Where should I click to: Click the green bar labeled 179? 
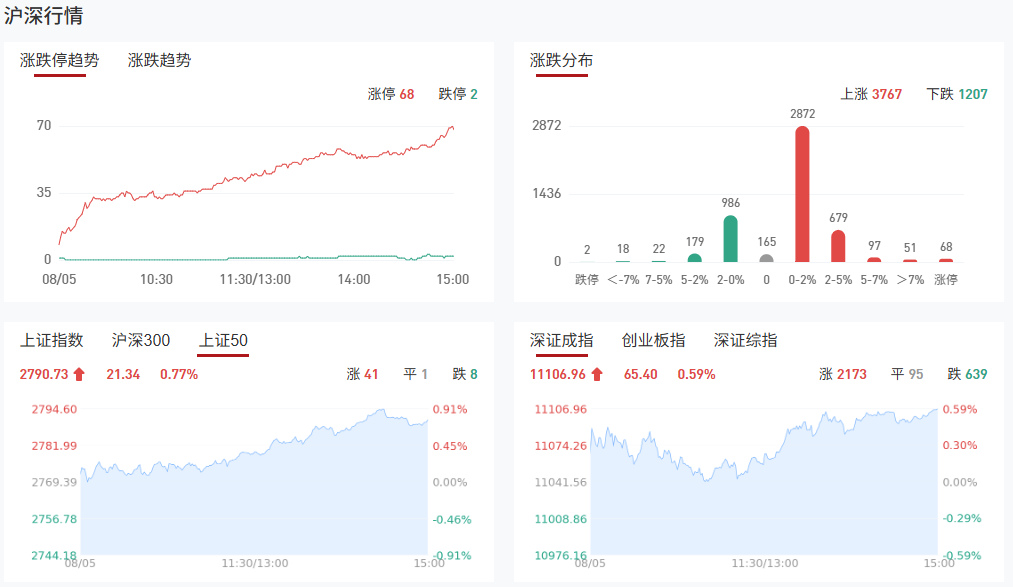point(694,257)
